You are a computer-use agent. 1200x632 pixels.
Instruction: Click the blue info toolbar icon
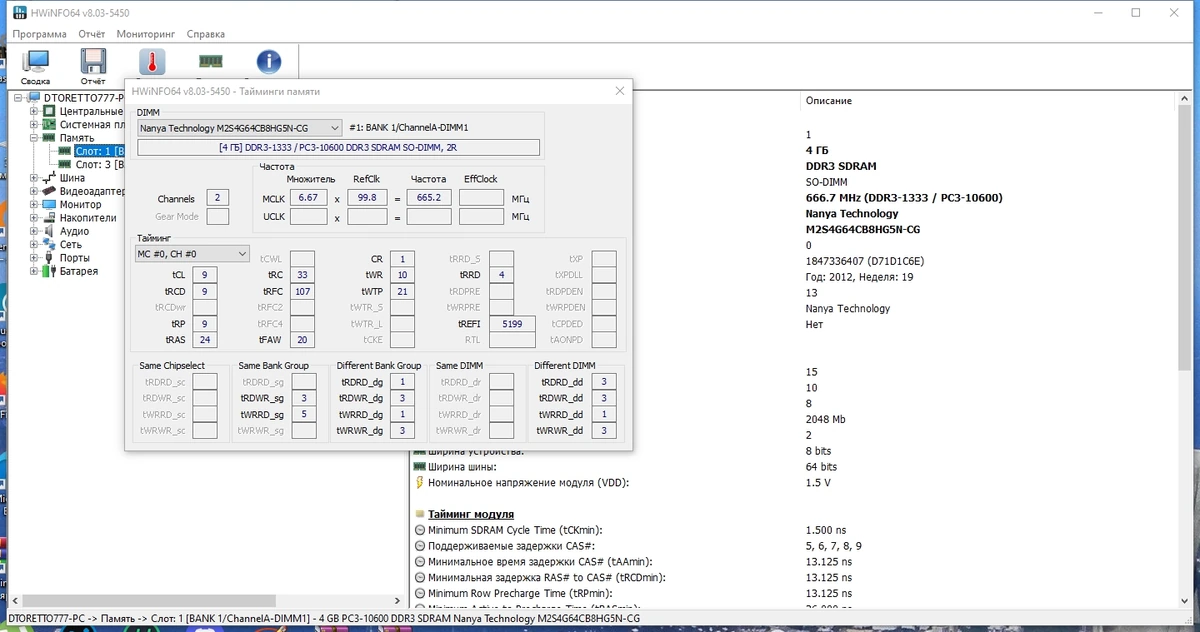tap(268, 63)
